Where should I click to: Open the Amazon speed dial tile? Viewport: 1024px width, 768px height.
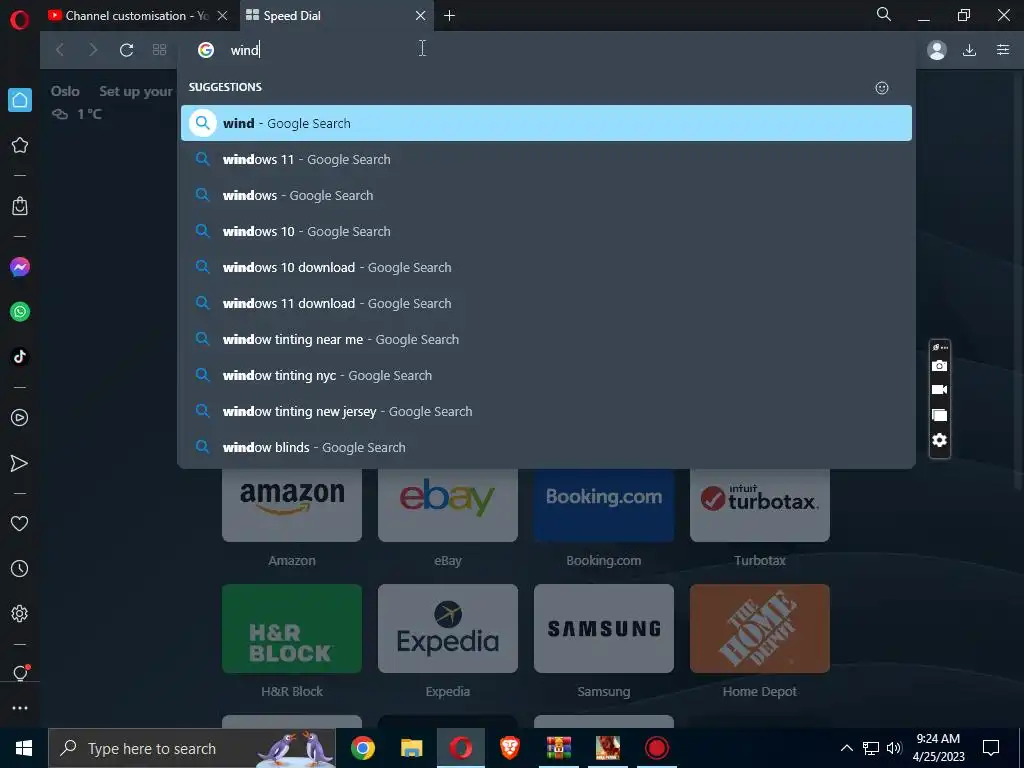(292, 505)
